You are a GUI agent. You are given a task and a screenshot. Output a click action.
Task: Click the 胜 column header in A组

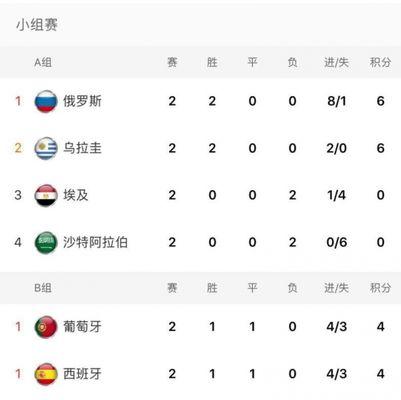pos(212,62)
